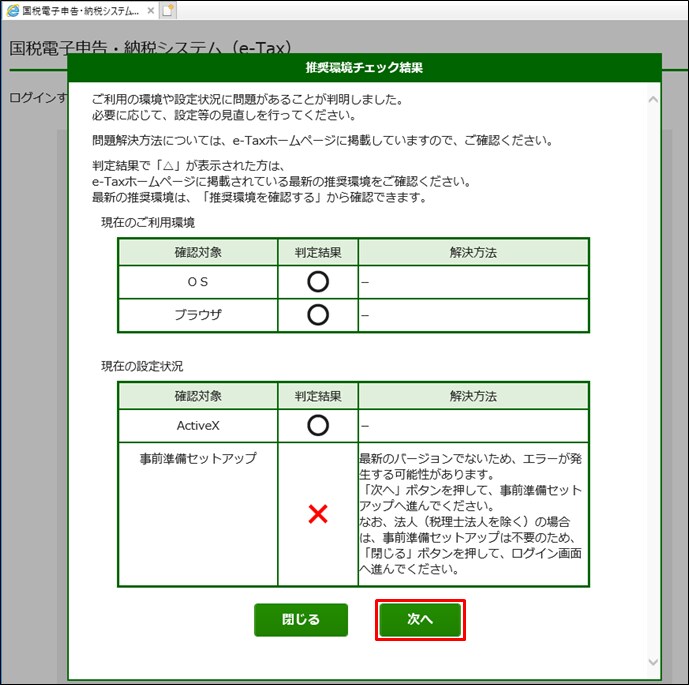
Task: Click the line 問題解決方法については
Action: click(323, 141)
